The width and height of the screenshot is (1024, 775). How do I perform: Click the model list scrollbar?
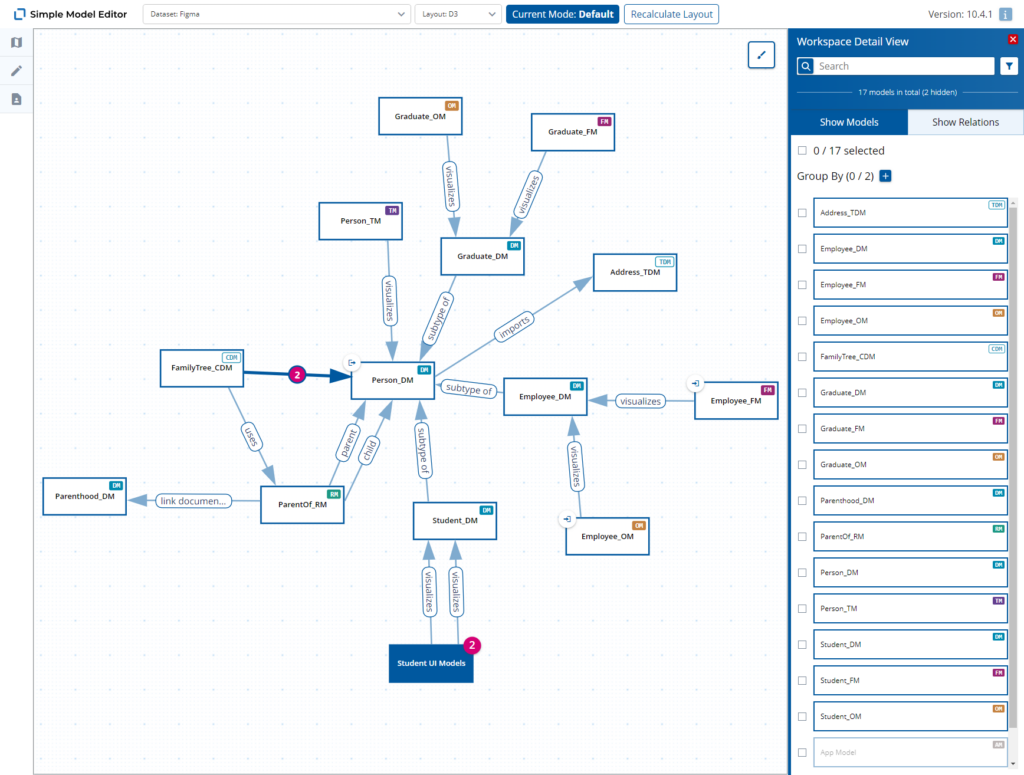click(x=1013, y=469)
